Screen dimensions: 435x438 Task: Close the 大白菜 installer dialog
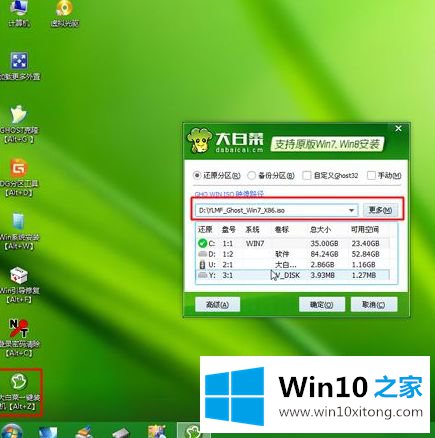[398, 128]
